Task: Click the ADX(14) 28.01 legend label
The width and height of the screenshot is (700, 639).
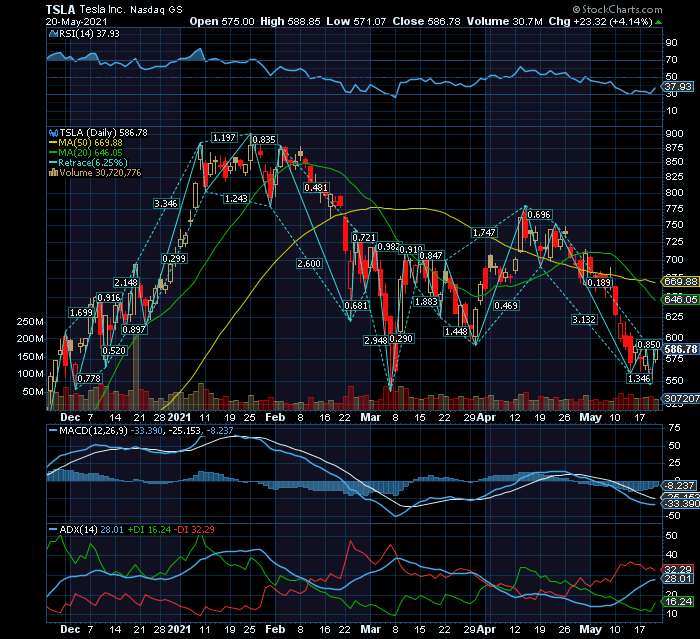Action: [92, 530]
